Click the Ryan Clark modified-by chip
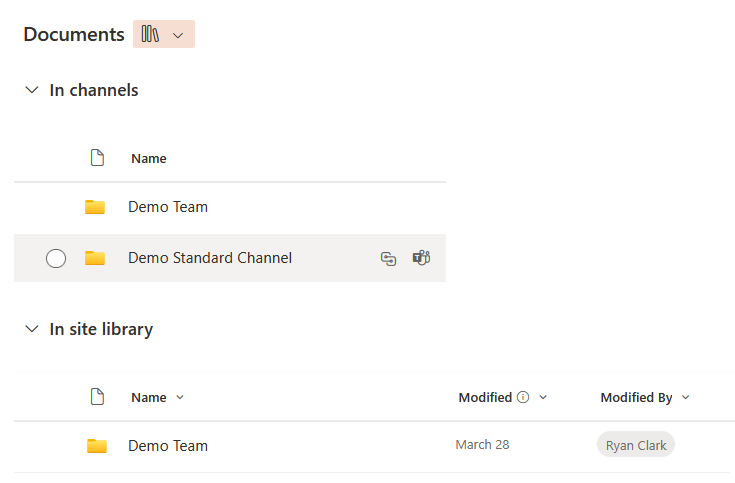 pyautogui.click(x=636, y=445)
